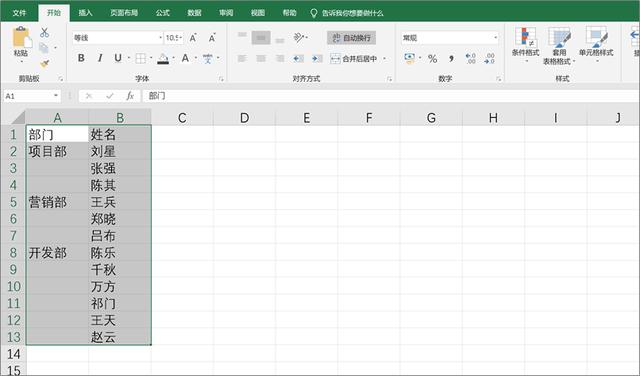The image size is (640, 376).
Task: Increase font size with larger A
Action: (x=193, y=38)
